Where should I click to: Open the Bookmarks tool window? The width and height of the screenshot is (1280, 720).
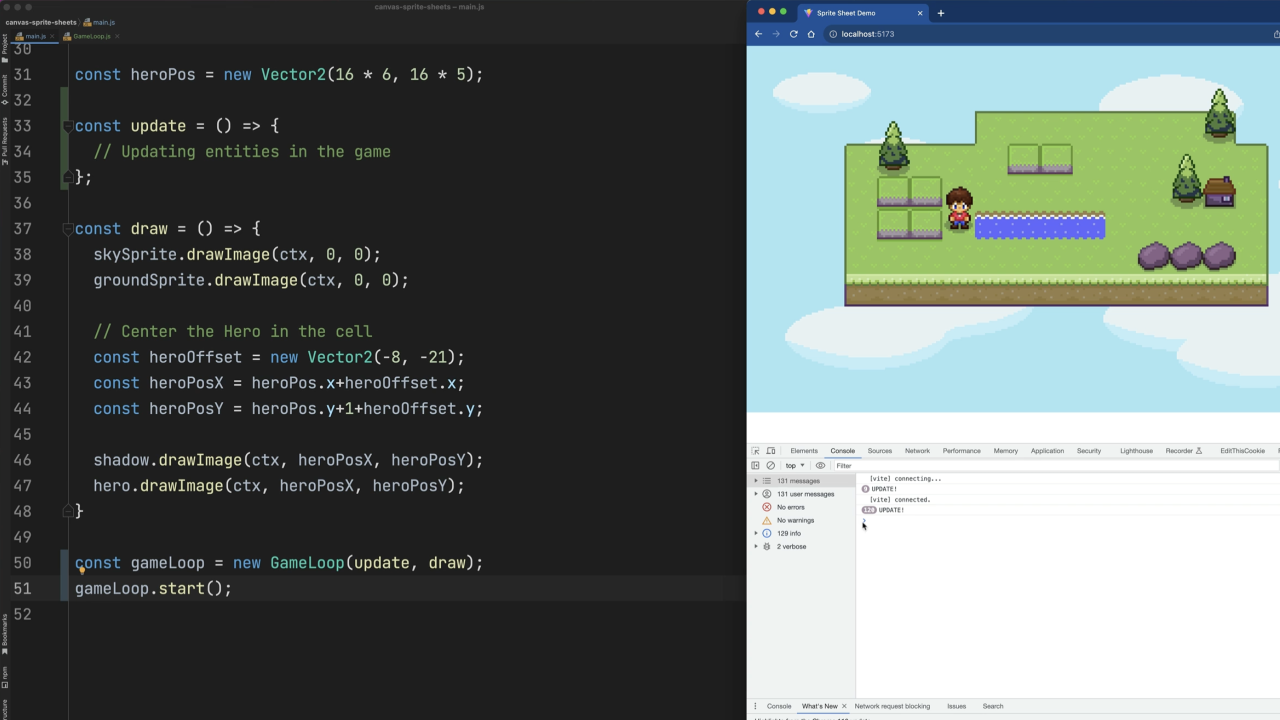(4, 633)
